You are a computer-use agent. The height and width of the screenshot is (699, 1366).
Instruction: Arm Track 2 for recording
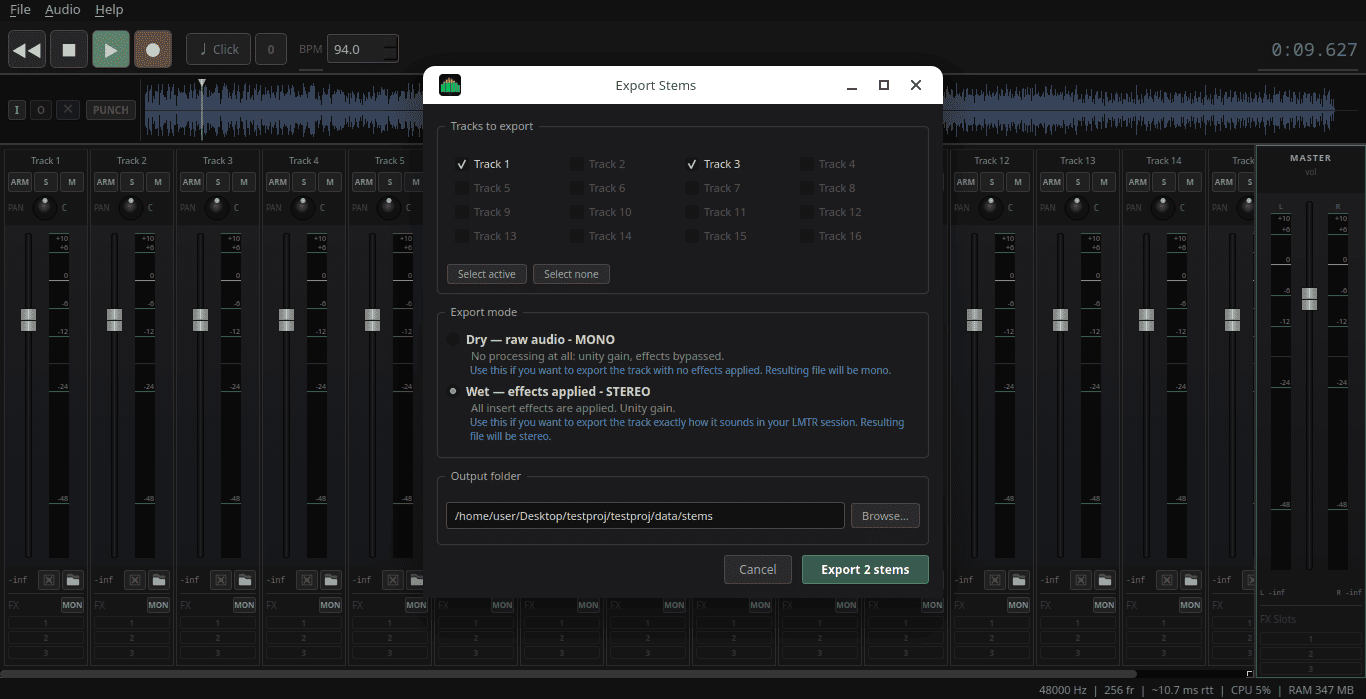pos(106,182)
